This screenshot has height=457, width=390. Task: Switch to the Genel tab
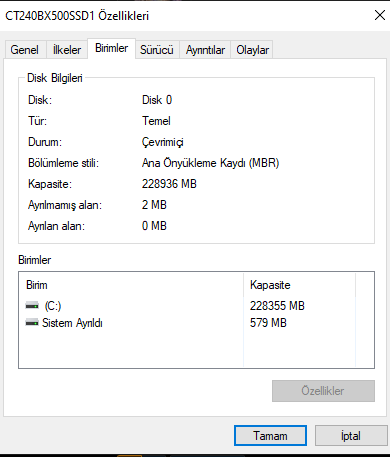point(25,50)
